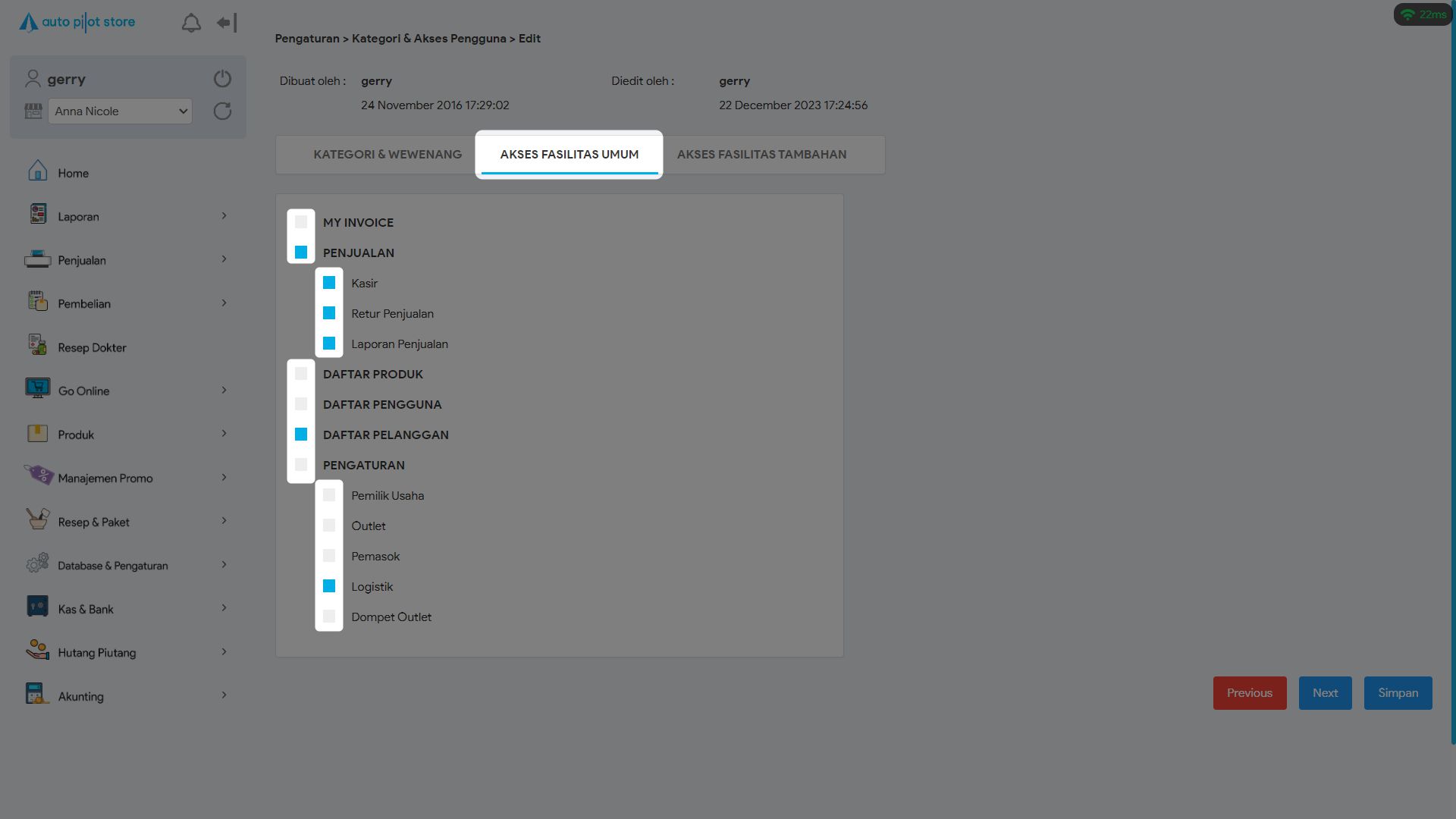Expand the Laporan menu chevron
Viewport: 1456px width, 819px height.
tap(224, 216)
